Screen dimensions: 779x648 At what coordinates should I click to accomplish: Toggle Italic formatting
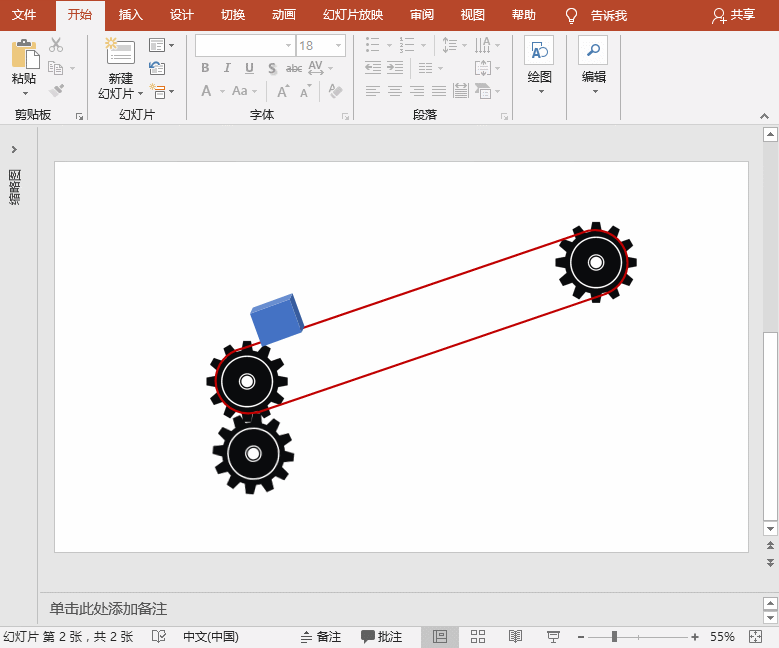tap(227, 68)
